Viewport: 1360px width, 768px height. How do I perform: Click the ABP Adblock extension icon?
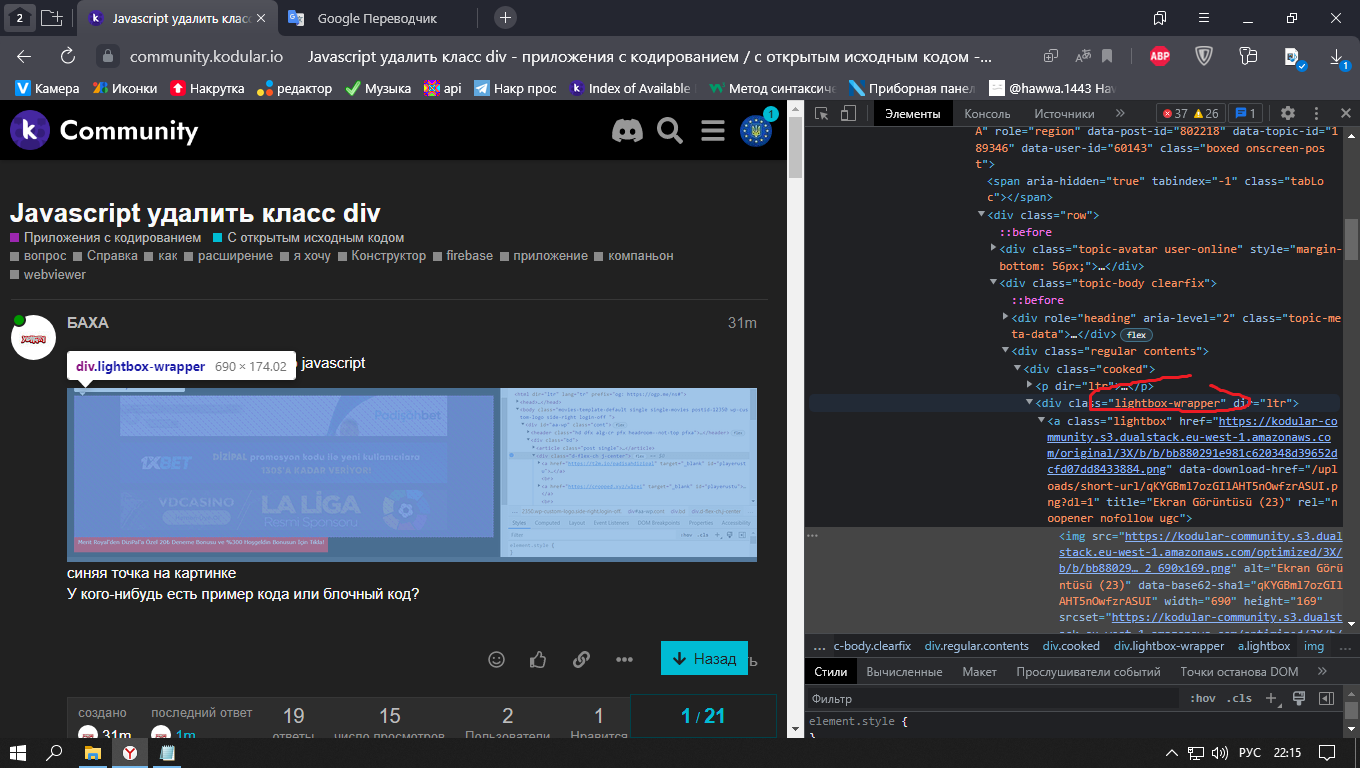(x=1160, y=56)
